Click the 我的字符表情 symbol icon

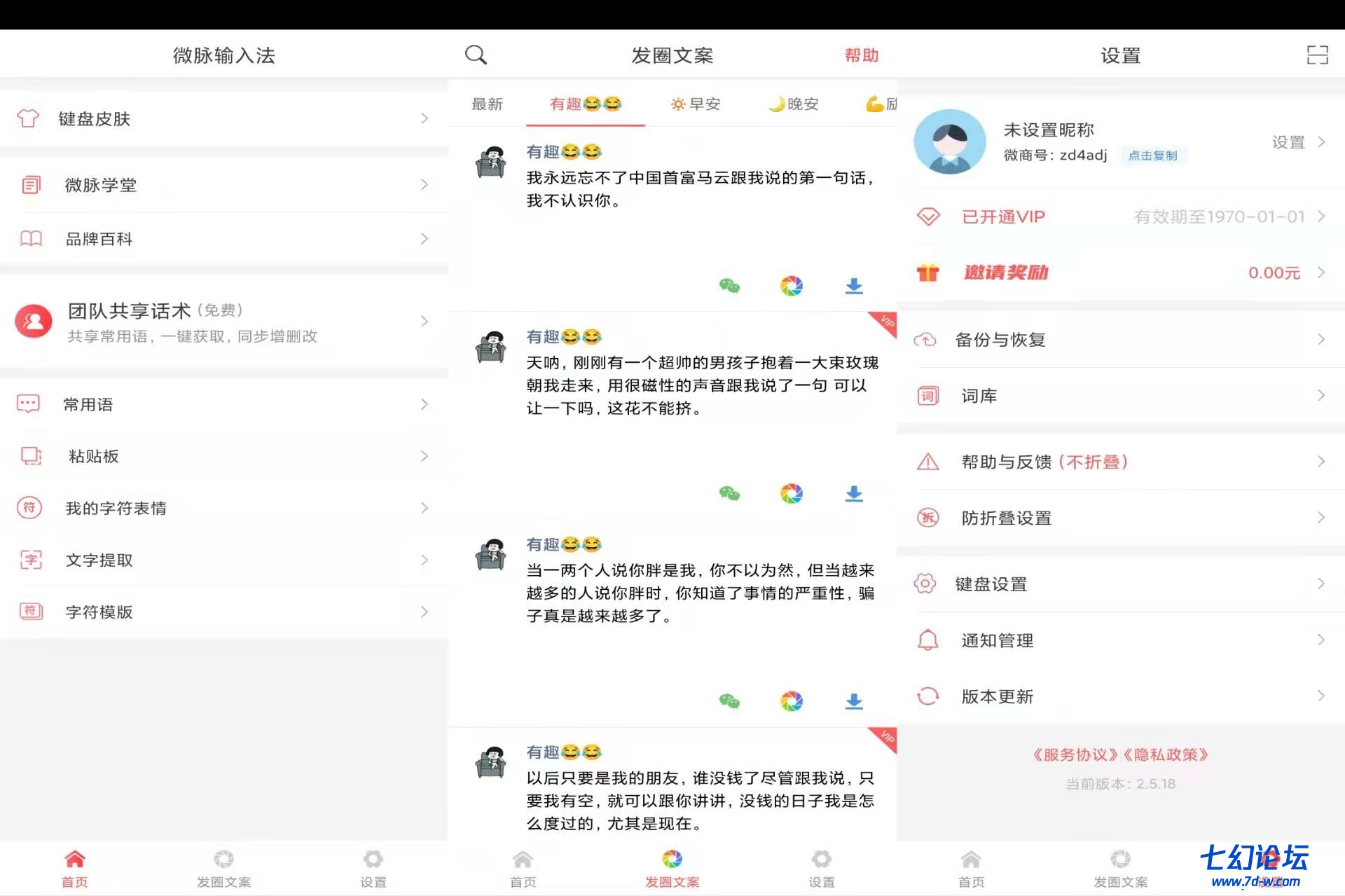click(29, 508)
